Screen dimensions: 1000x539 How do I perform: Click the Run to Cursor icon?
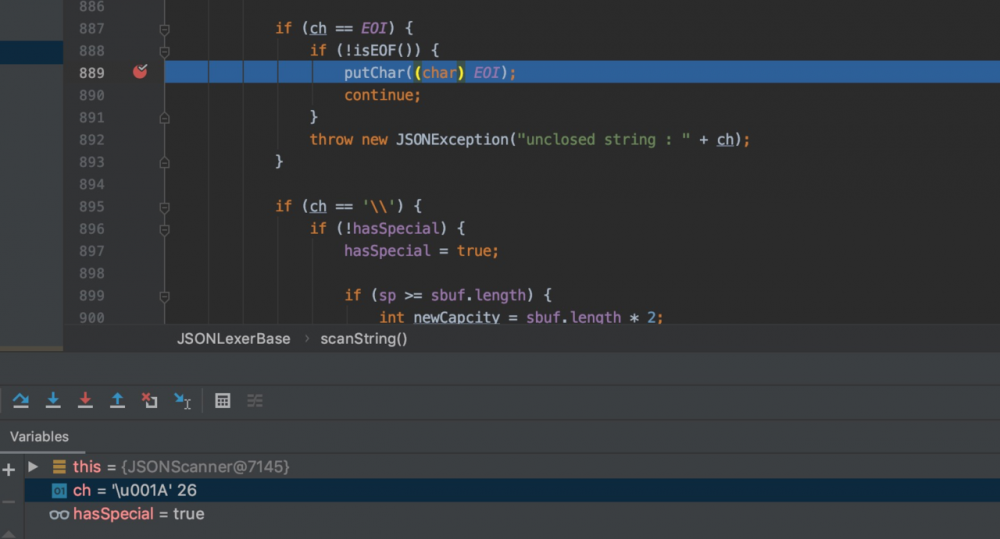pos(182,401)
